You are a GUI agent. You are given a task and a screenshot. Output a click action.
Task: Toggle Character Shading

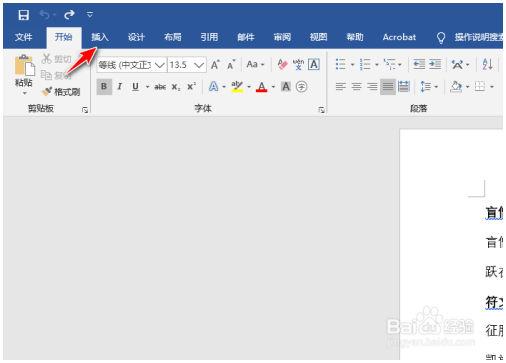(286, 87)
